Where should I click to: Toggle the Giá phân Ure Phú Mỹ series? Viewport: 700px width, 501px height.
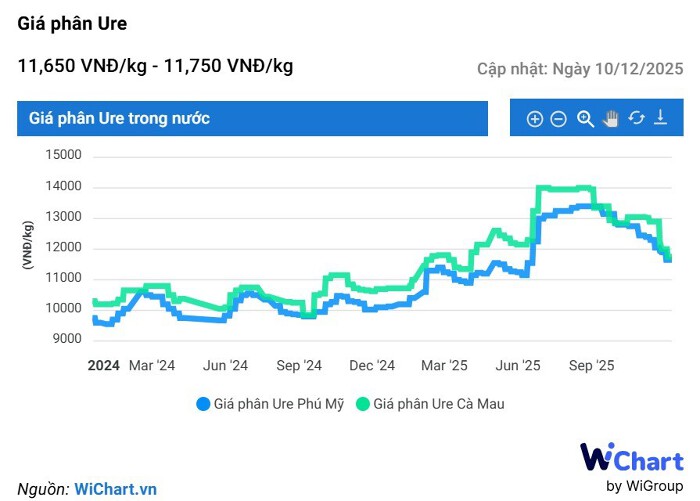279,404
